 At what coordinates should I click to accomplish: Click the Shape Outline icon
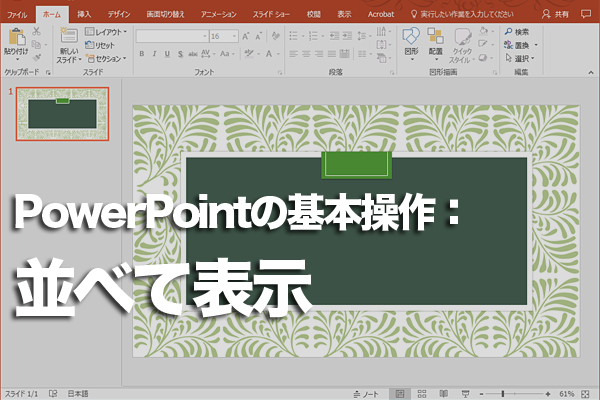[x=483, y=44]
